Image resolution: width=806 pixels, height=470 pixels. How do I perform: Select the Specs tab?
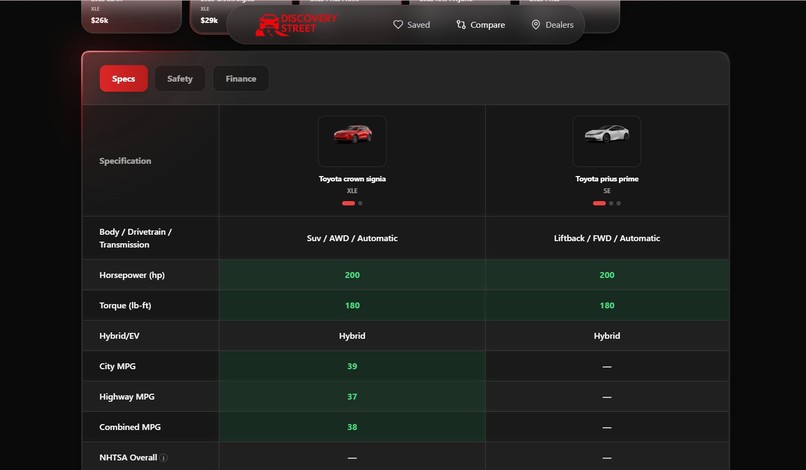(123, 79)
